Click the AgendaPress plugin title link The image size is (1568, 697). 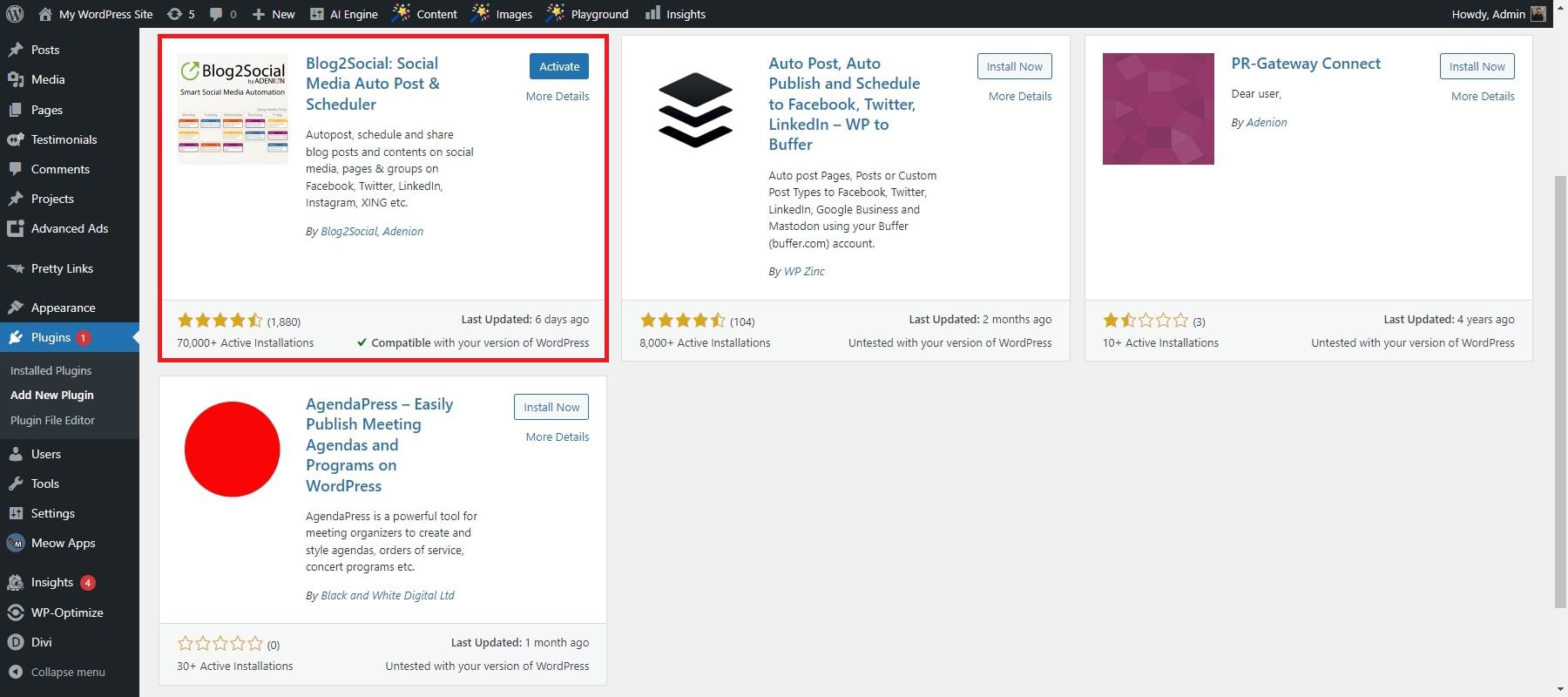pos(380,444)
